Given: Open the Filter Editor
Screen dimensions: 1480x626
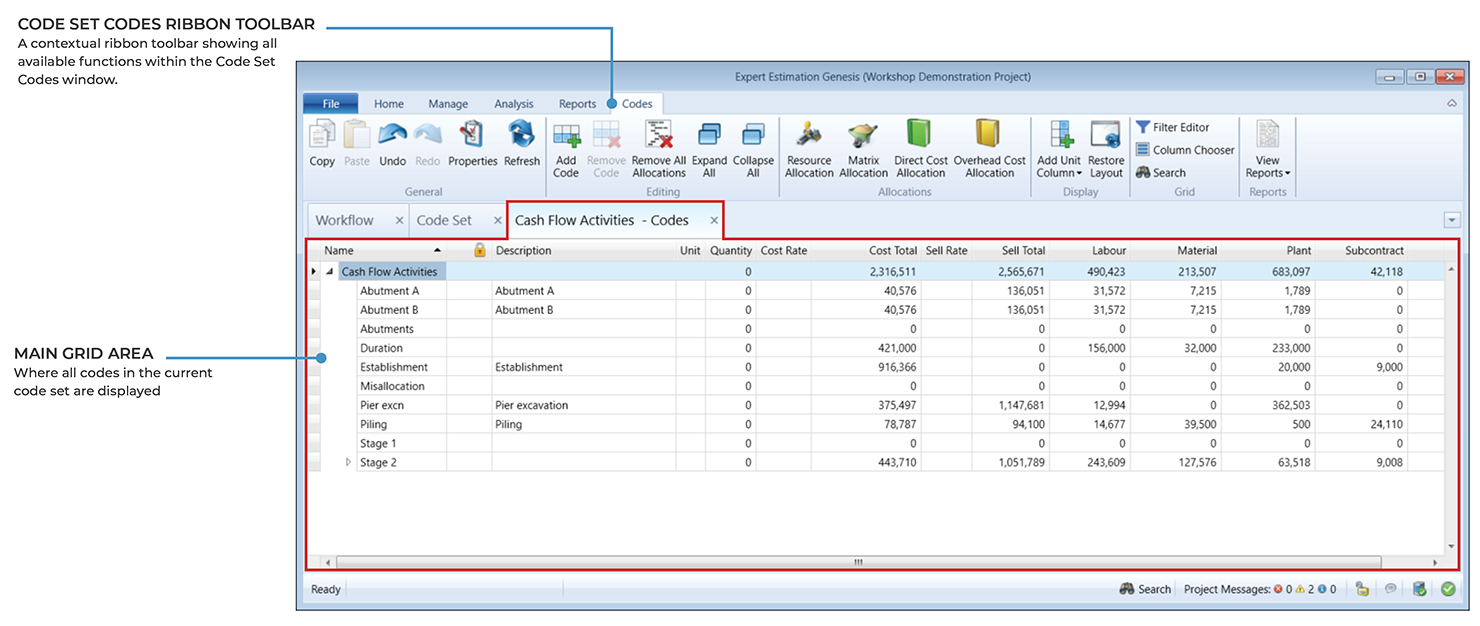Looking at the screenshot, I should [1172, 128].
